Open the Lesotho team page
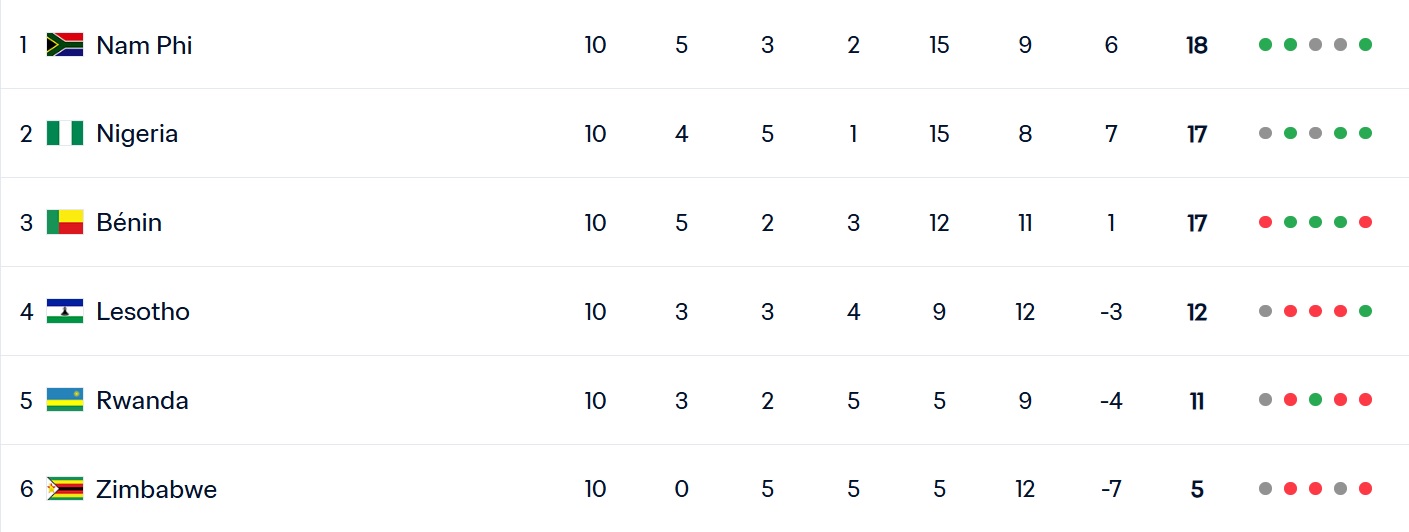Image resolution: width=1409 pixels, height=532 pixels. [x=143, y=311]
